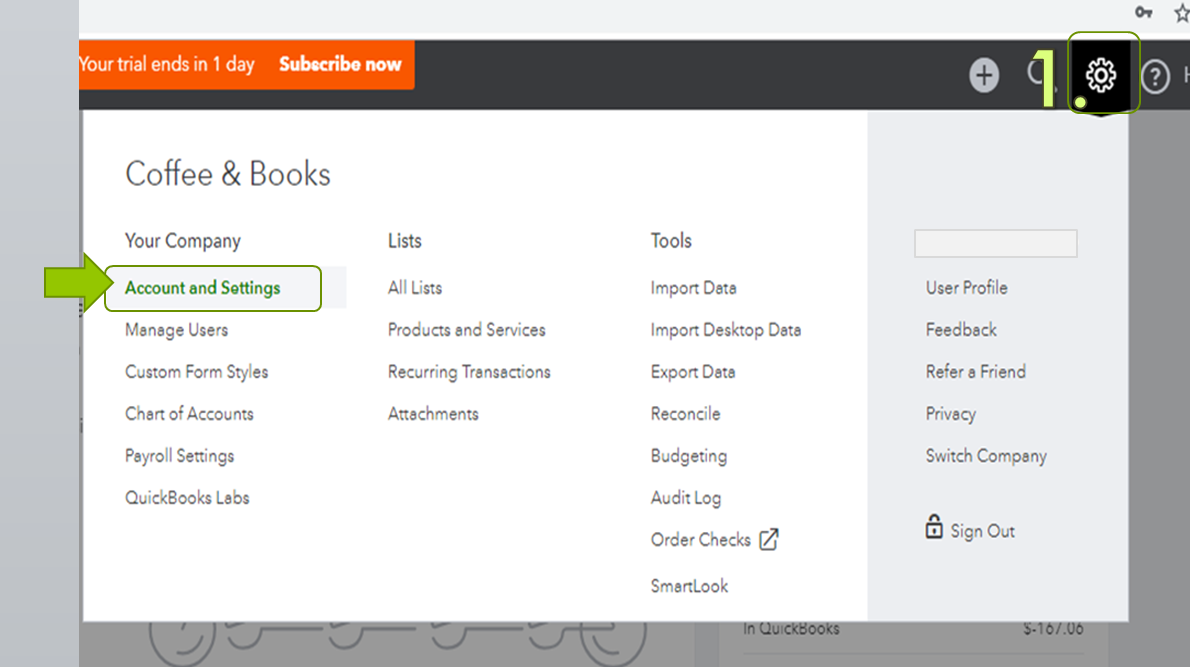Screen dimensions: 1190x667
Task: Open All Lists
Action: [414, 288]
